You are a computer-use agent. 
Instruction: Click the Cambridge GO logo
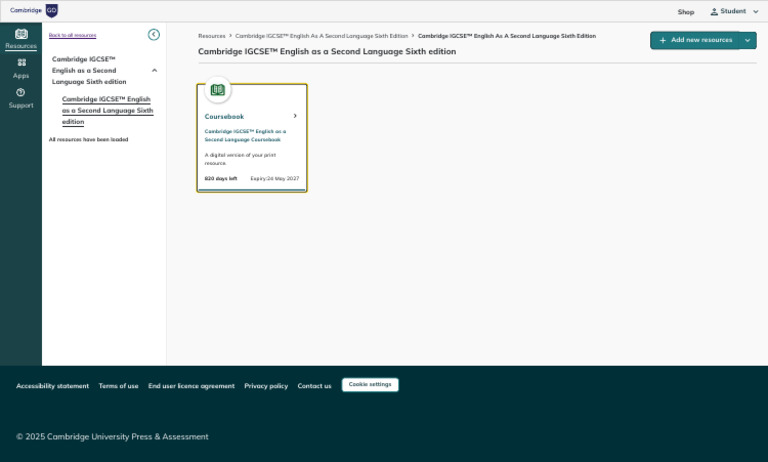34,10
